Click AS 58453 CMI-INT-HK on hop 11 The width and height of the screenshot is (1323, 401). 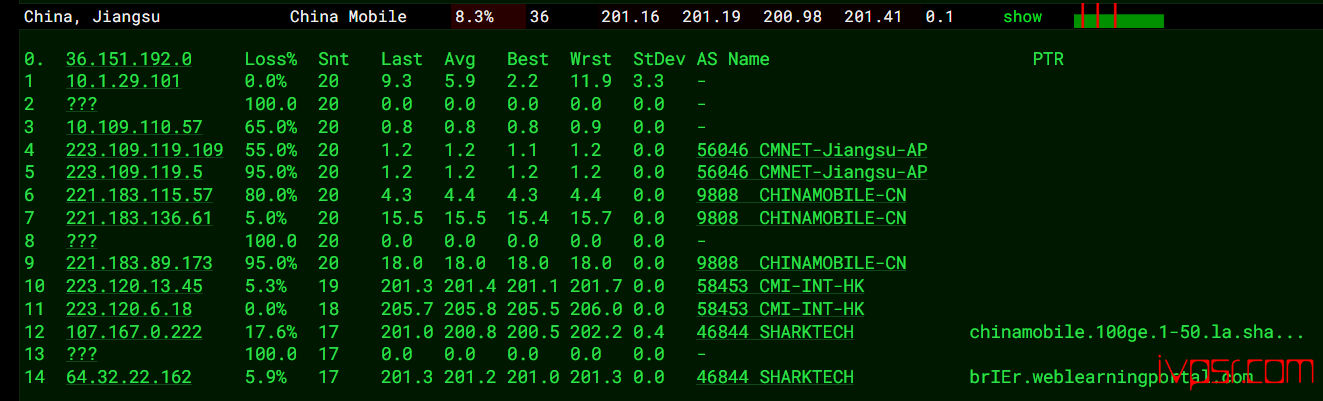tap(781, 309)
